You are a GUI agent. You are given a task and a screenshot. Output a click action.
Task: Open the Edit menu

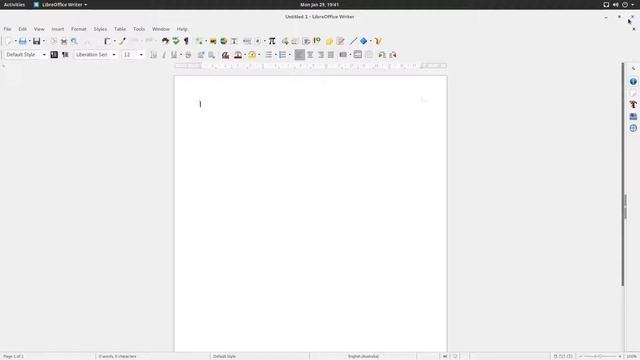[x=22, y=29]
